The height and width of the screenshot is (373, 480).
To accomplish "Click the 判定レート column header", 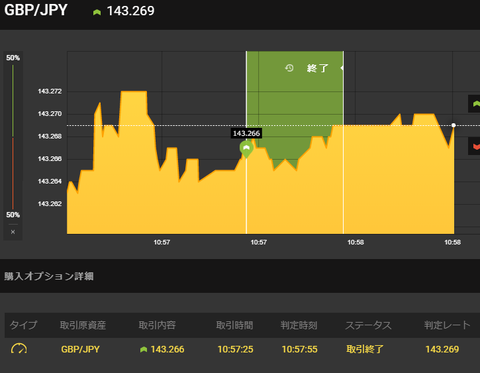I will [x=447, y=325].
